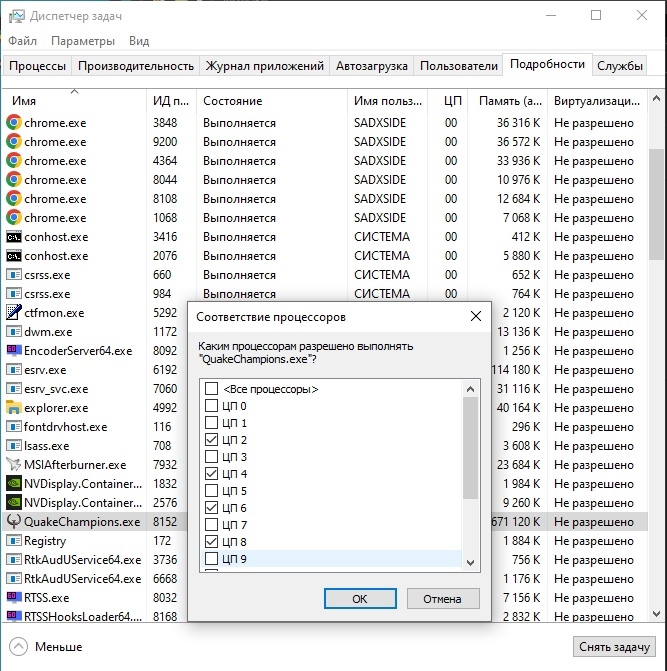Select the conhost.exe icon with PID 2076

coord(14,256)
